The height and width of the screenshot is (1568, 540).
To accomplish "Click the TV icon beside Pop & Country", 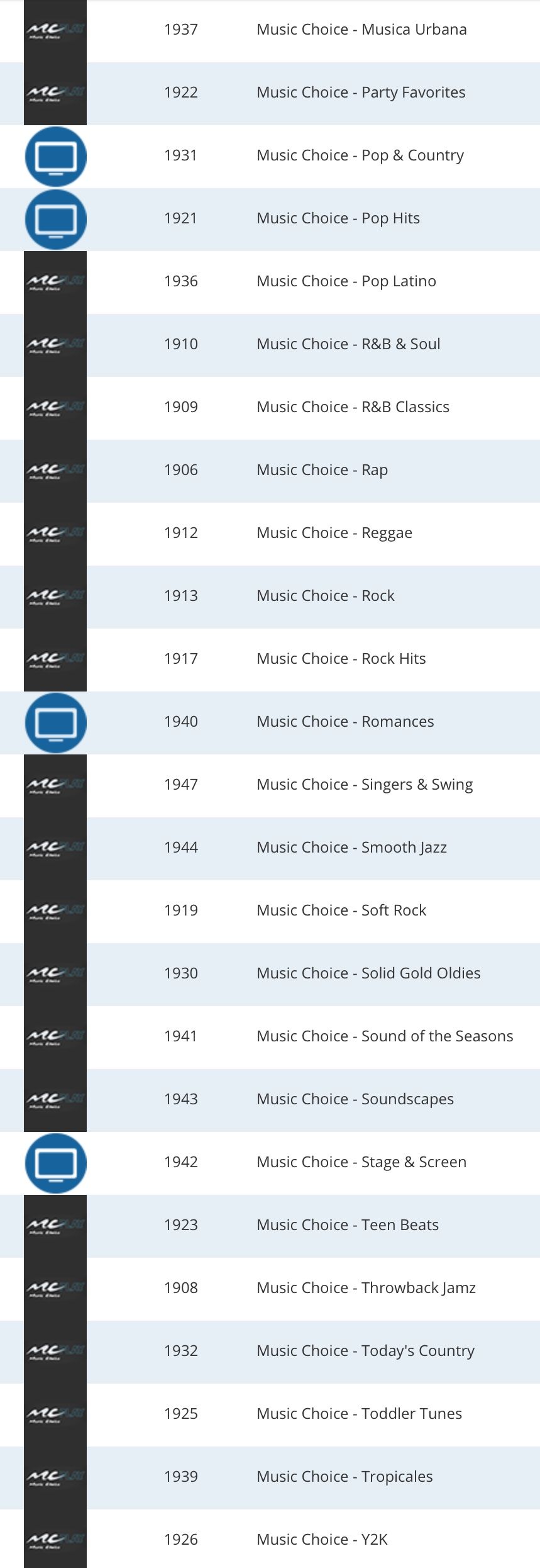I will tap(55, 156).
